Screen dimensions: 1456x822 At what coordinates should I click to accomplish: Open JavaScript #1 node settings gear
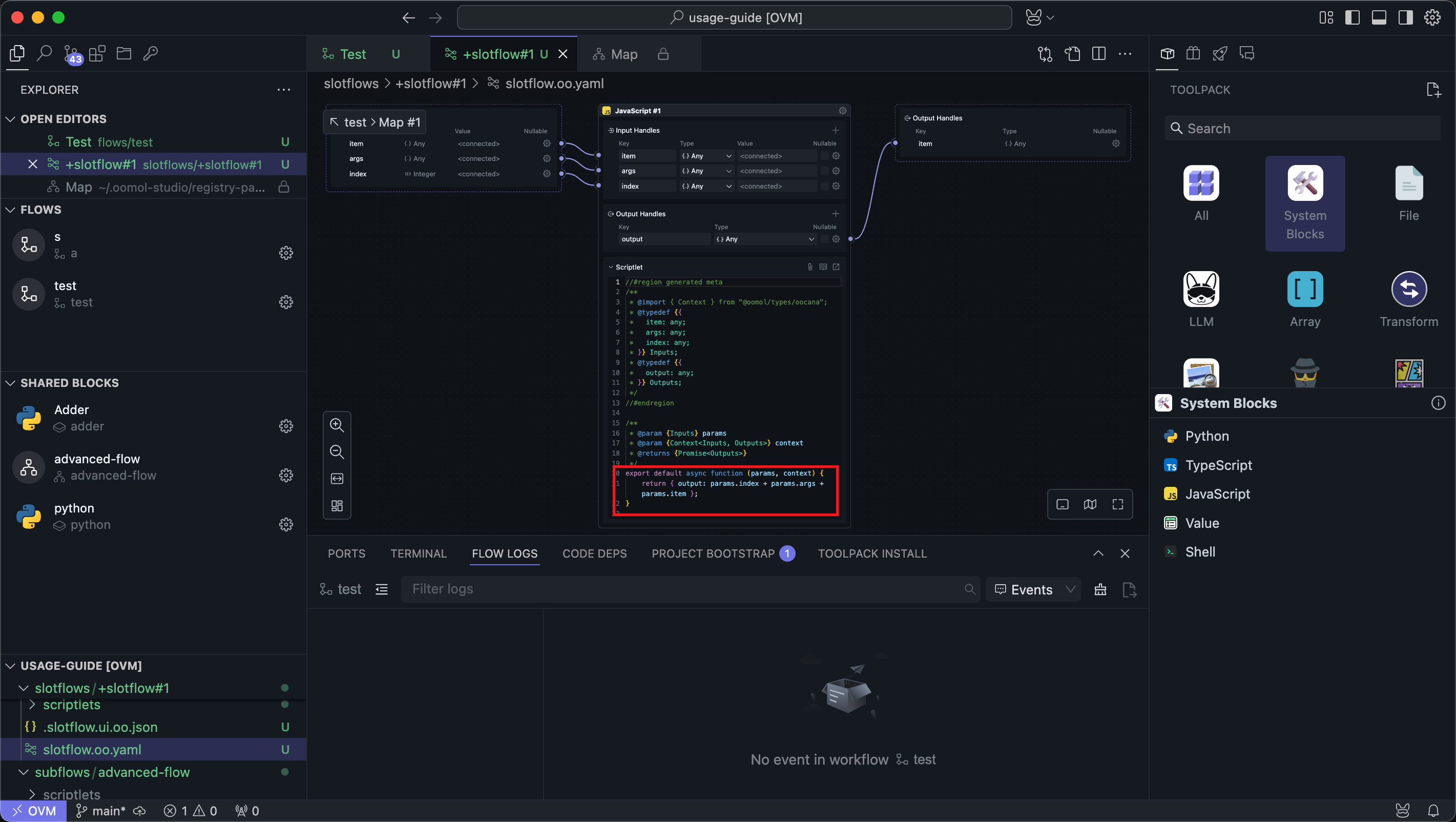[x=842, y=111]
